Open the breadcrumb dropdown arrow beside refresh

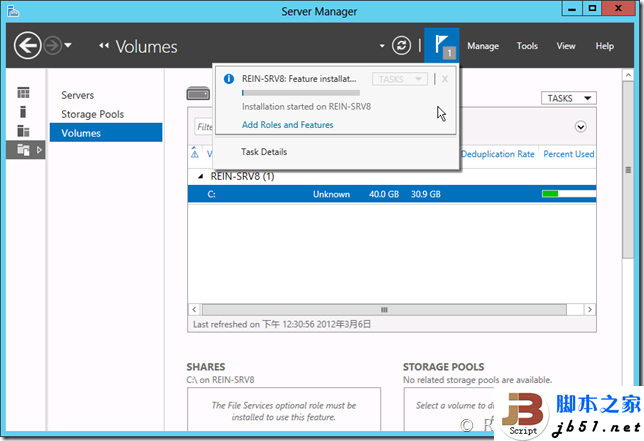click(x=381, y=46)
